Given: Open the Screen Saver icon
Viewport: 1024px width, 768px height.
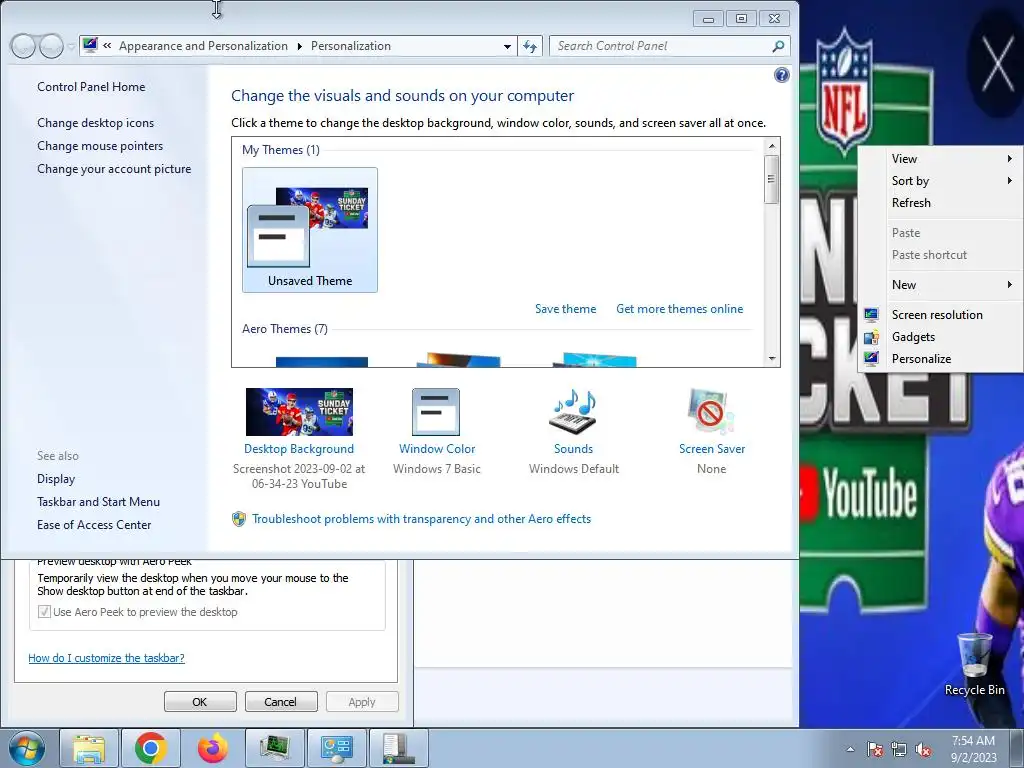Looking at the screenshot, I should (711, 412).
